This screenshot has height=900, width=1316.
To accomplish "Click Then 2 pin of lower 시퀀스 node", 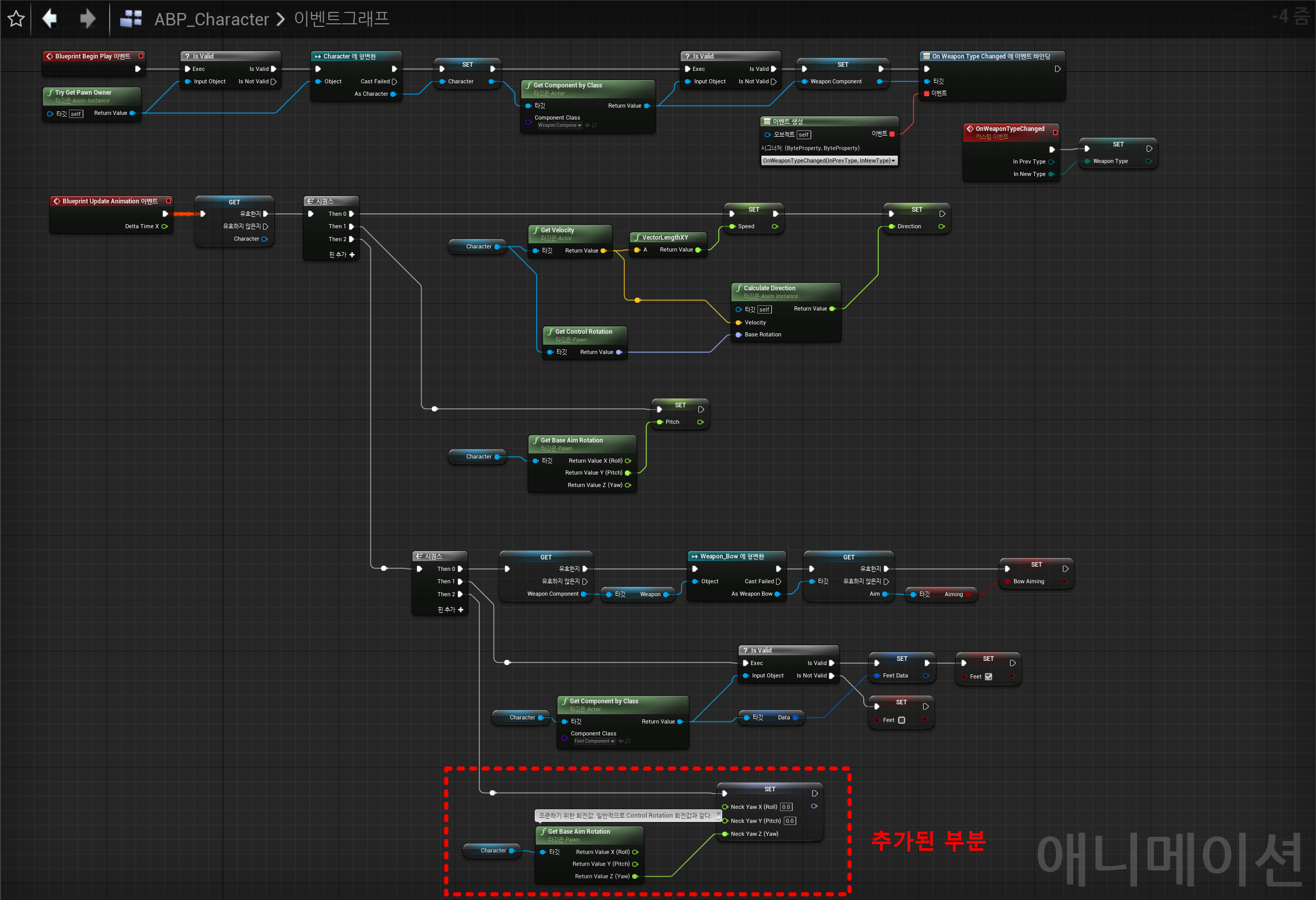I will pyautogui.click(x=460, y=594).
